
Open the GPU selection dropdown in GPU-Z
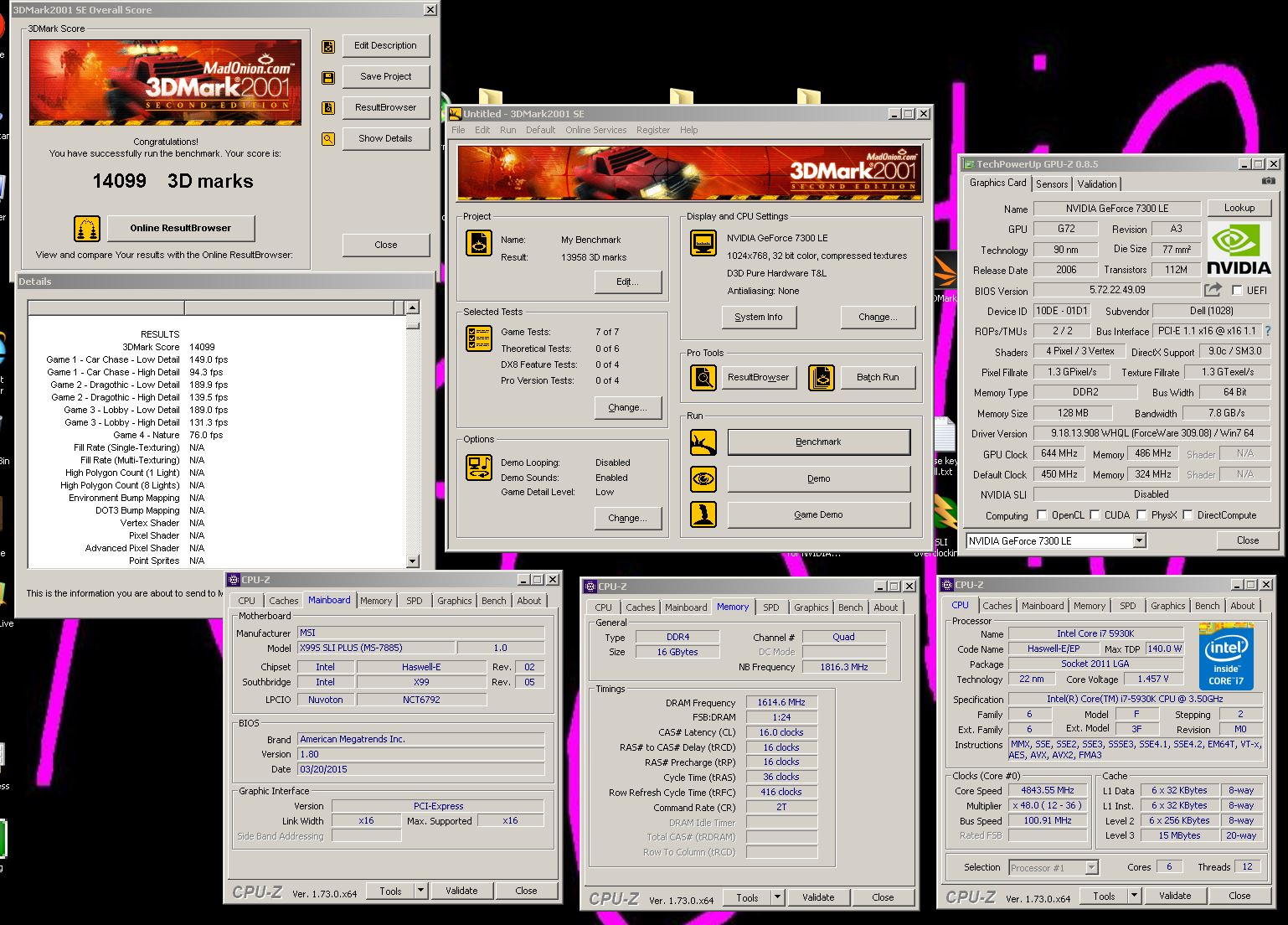(1139, 541)
